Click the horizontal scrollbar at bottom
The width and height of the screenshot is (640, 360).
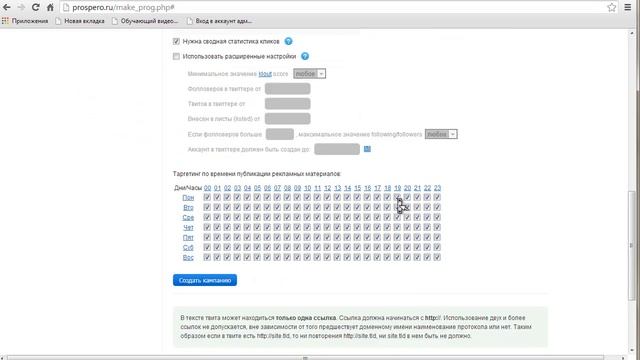coord(305,358)
